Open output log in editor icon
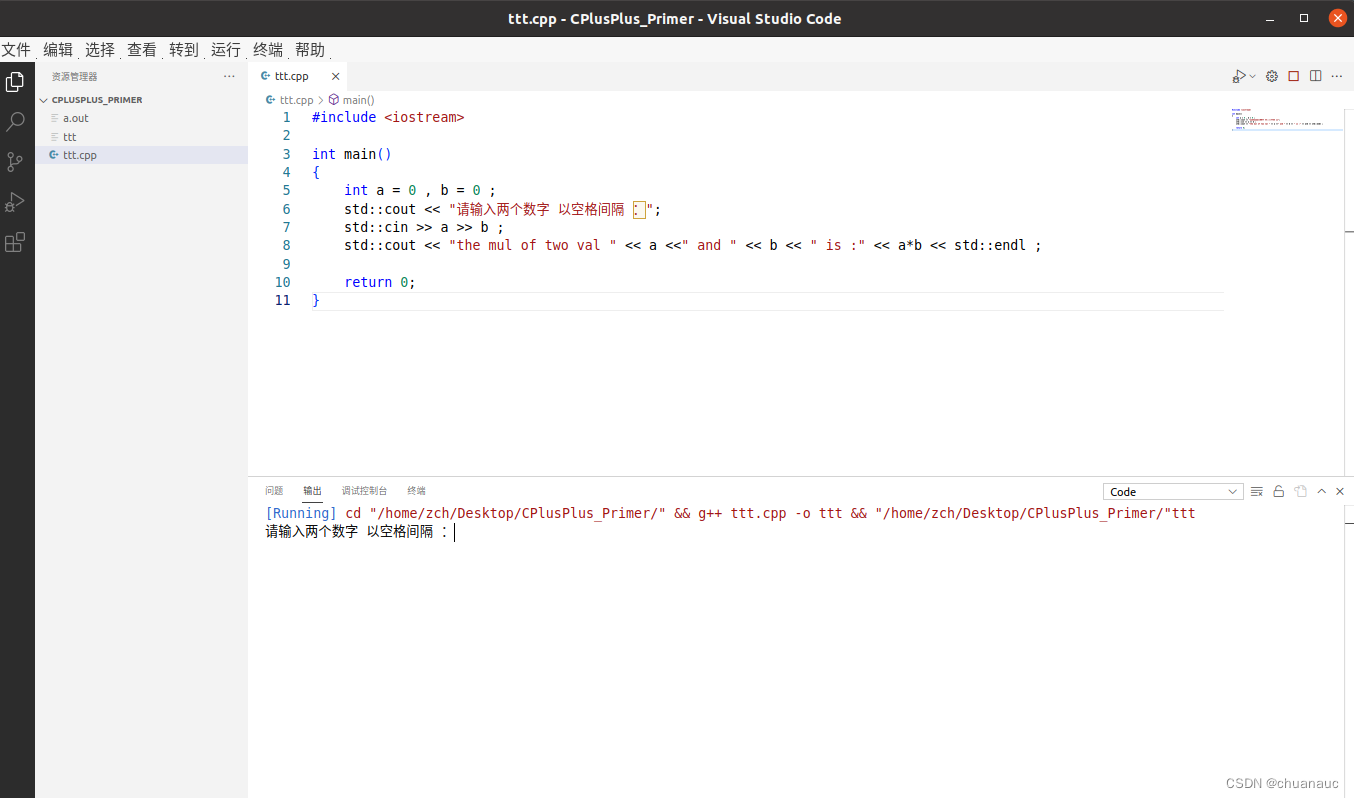1354x798 pixels. click(1300, 491)
